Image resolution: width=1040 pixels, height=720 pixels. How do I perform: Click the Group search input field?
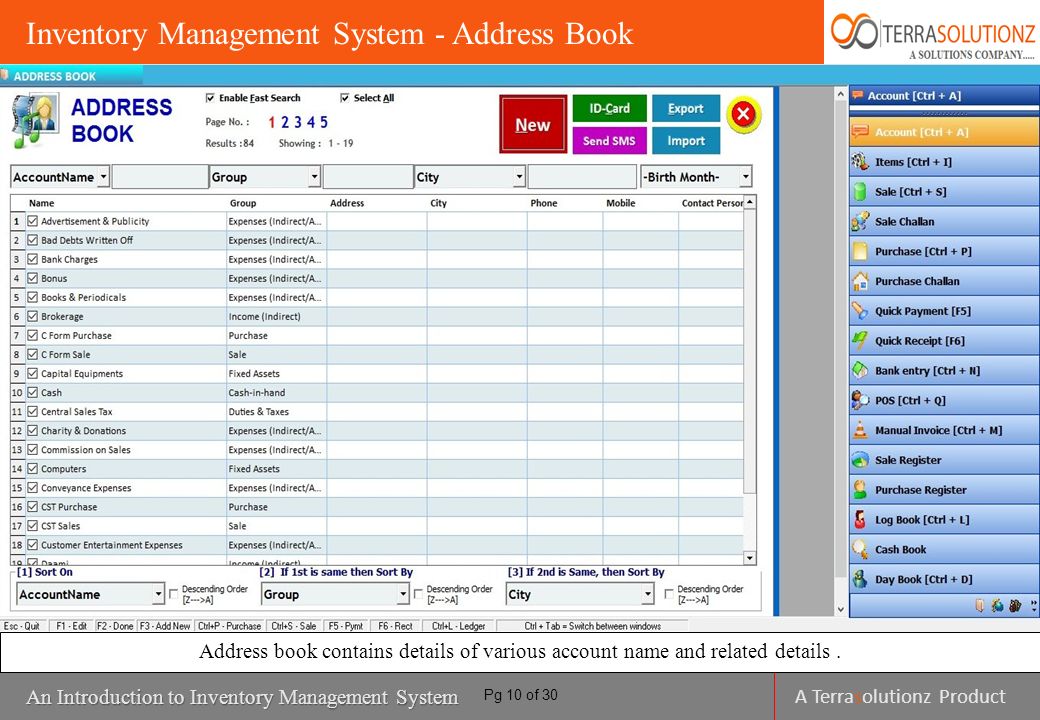[x=368, y=177]
